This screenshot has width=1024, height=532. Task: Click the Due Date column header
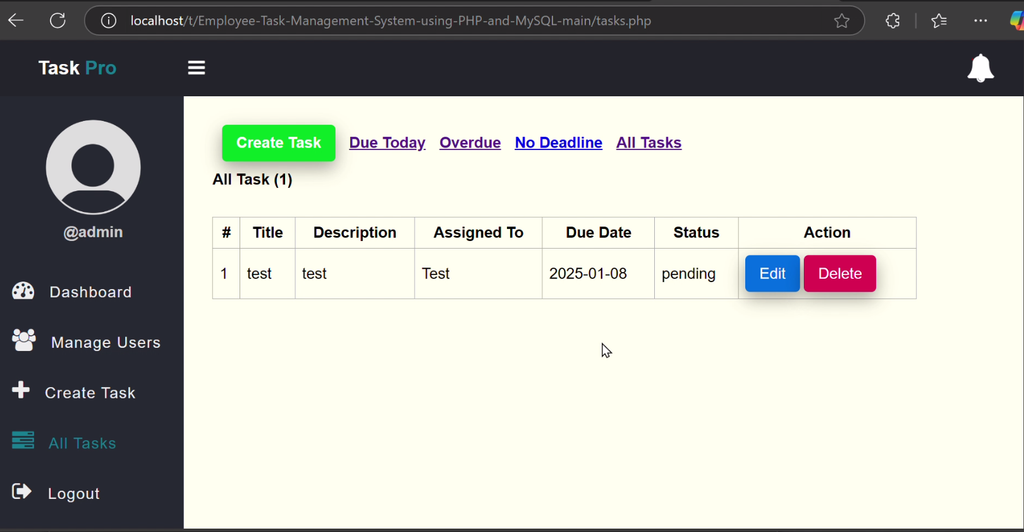[598, 232]
